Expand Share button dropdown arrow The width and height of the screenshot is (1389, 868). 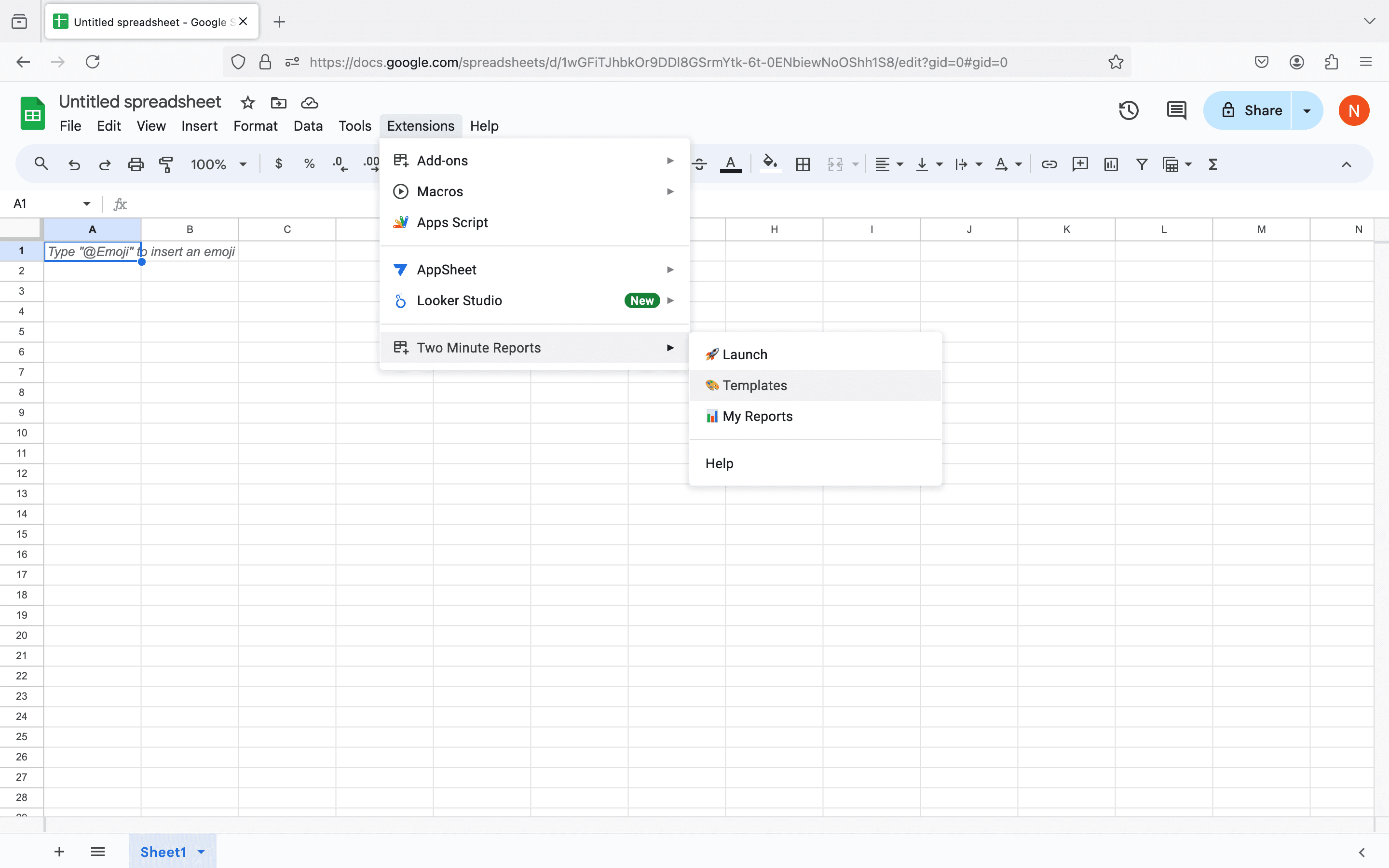[x=1307, y=110]
